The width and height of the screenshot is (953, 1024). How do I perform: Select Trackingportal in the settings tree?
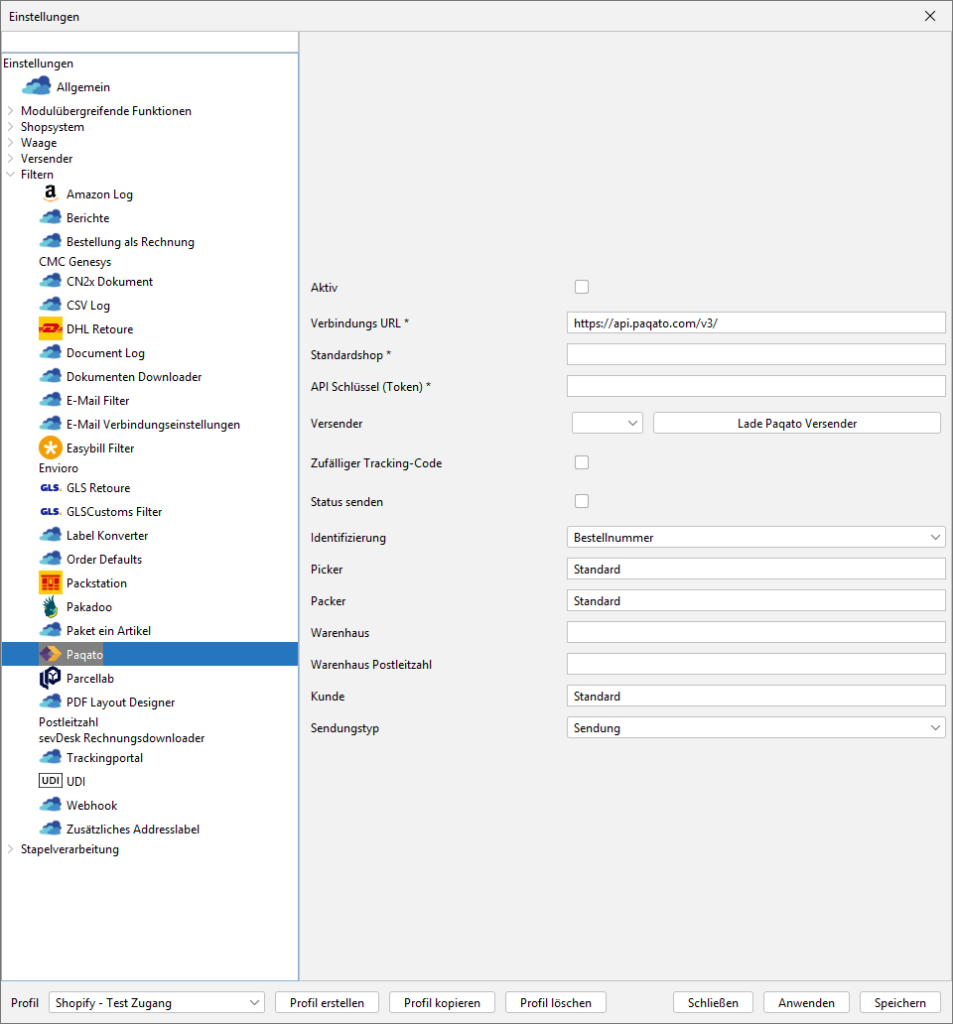[x=104, y=758]
